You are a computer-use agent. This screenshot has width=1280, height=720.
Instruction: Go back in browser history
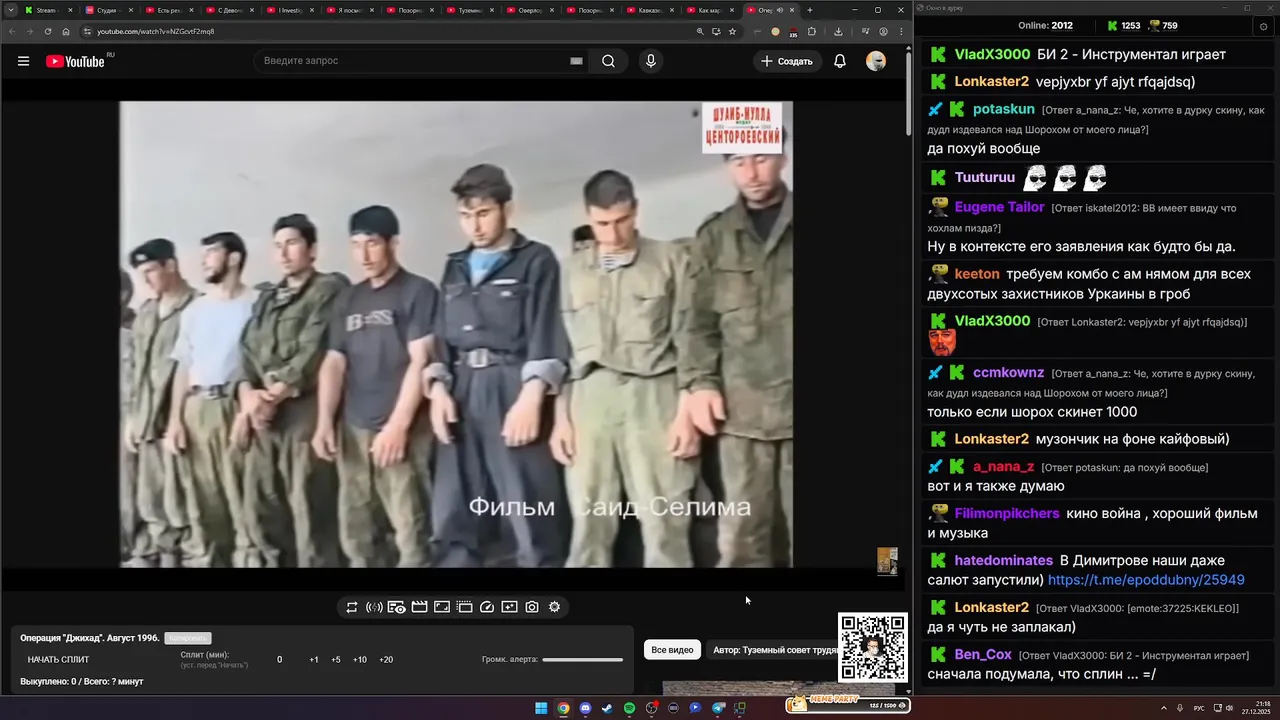tap(11, 31)
